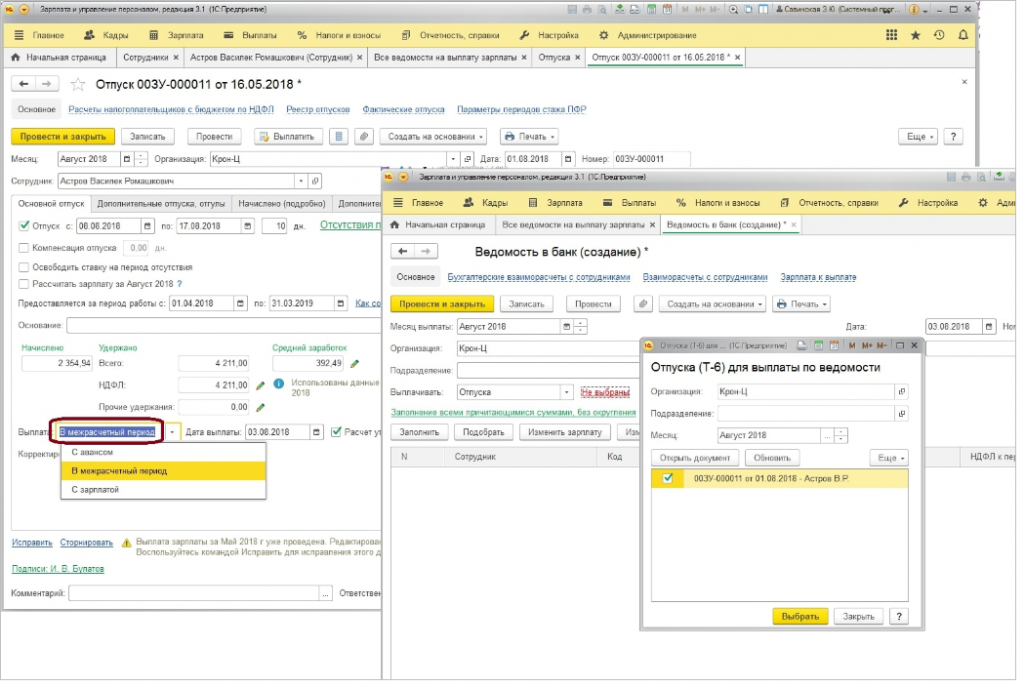Follow the Реестр отпусков link
Viewport: 1024px width, 687px height.
point(319,109)
